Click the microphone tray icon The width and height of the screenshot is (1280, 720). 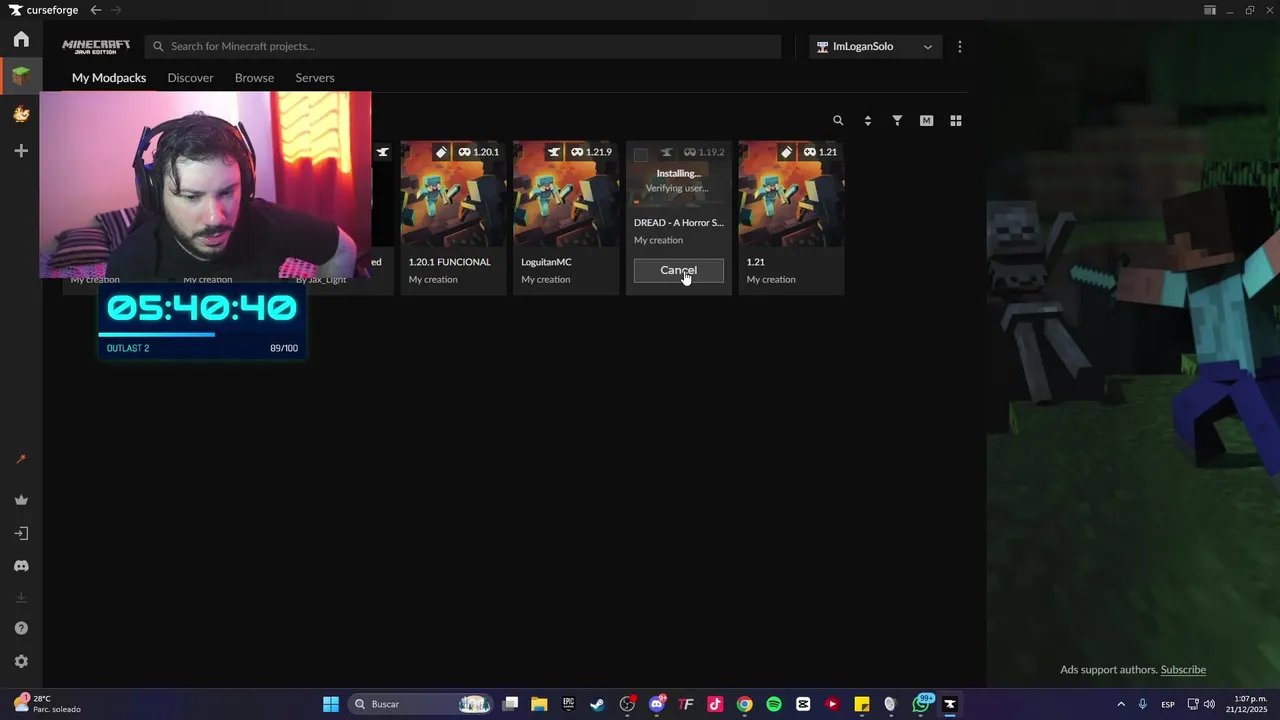tap(1143, 704)
